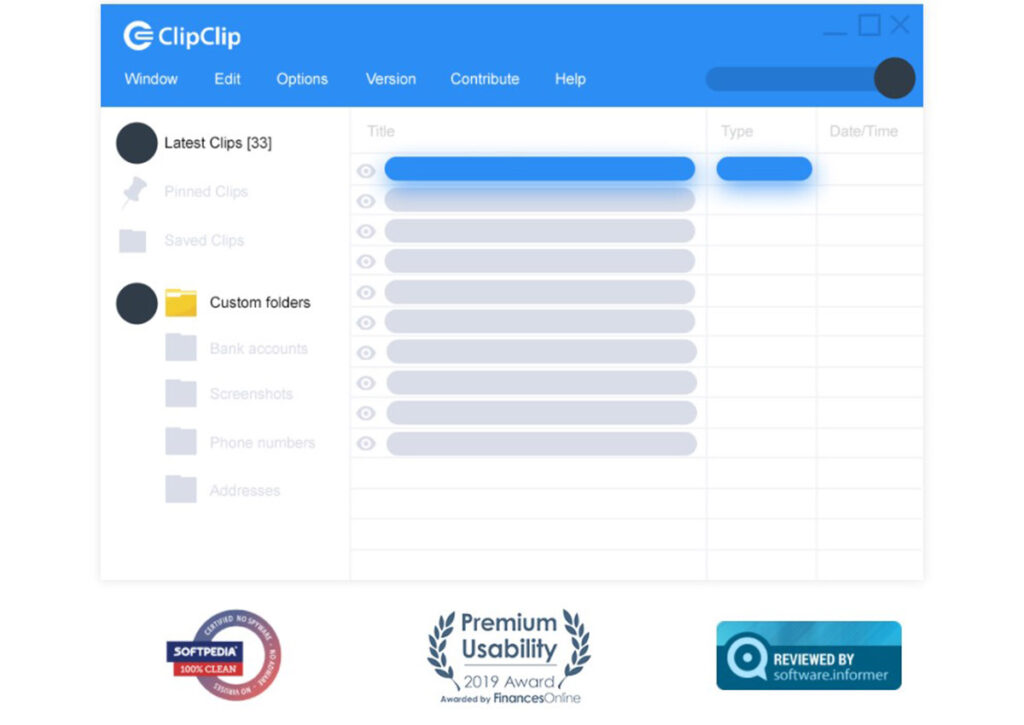
Task: Toggle the eye icon on the last clip
Action: click(x=366, y=442)
